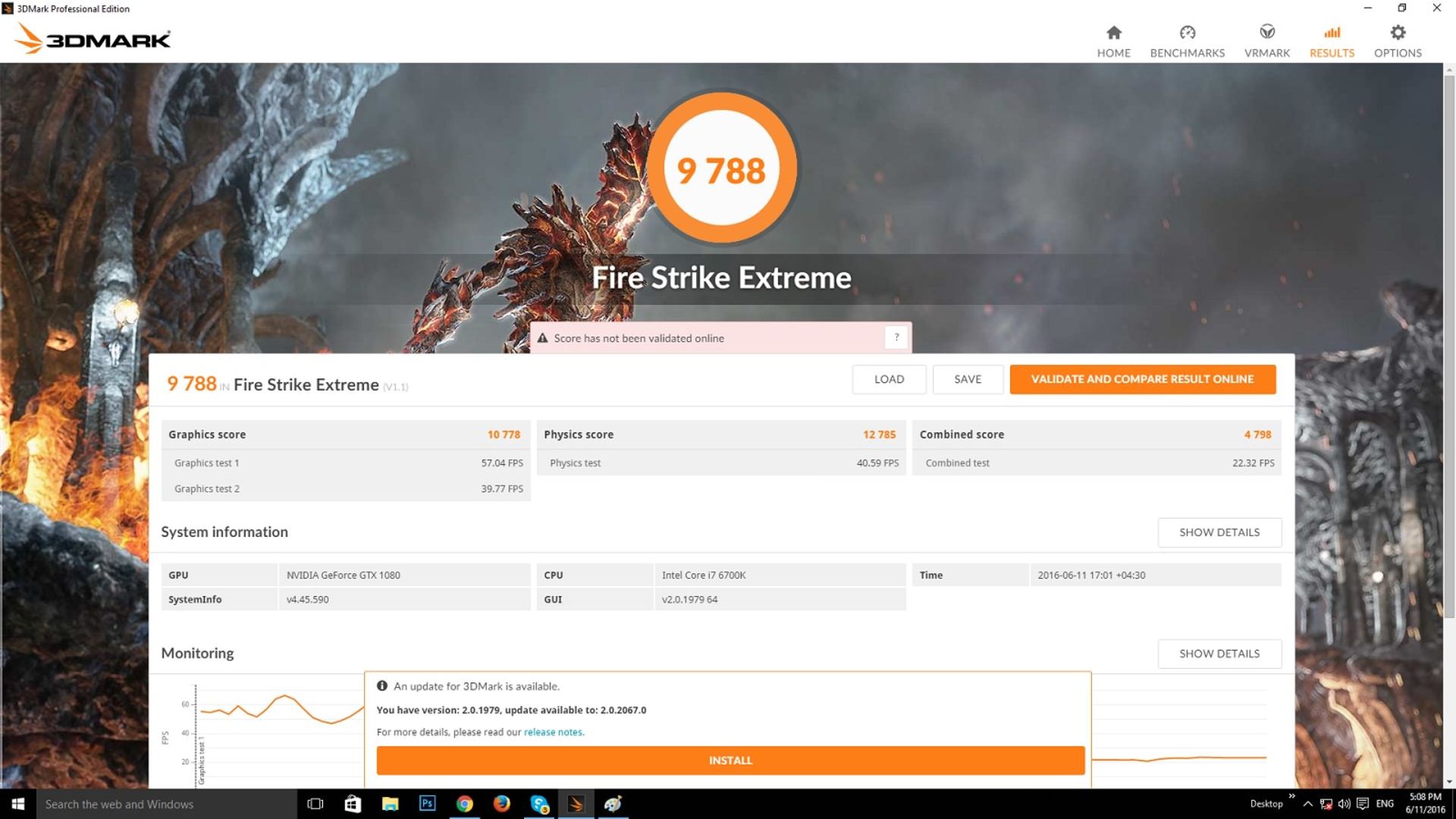This screenshot has width=1456, height=819.
Task: Click the warning triangle icon
Action: pyautogui.click(x=542, y=338)
